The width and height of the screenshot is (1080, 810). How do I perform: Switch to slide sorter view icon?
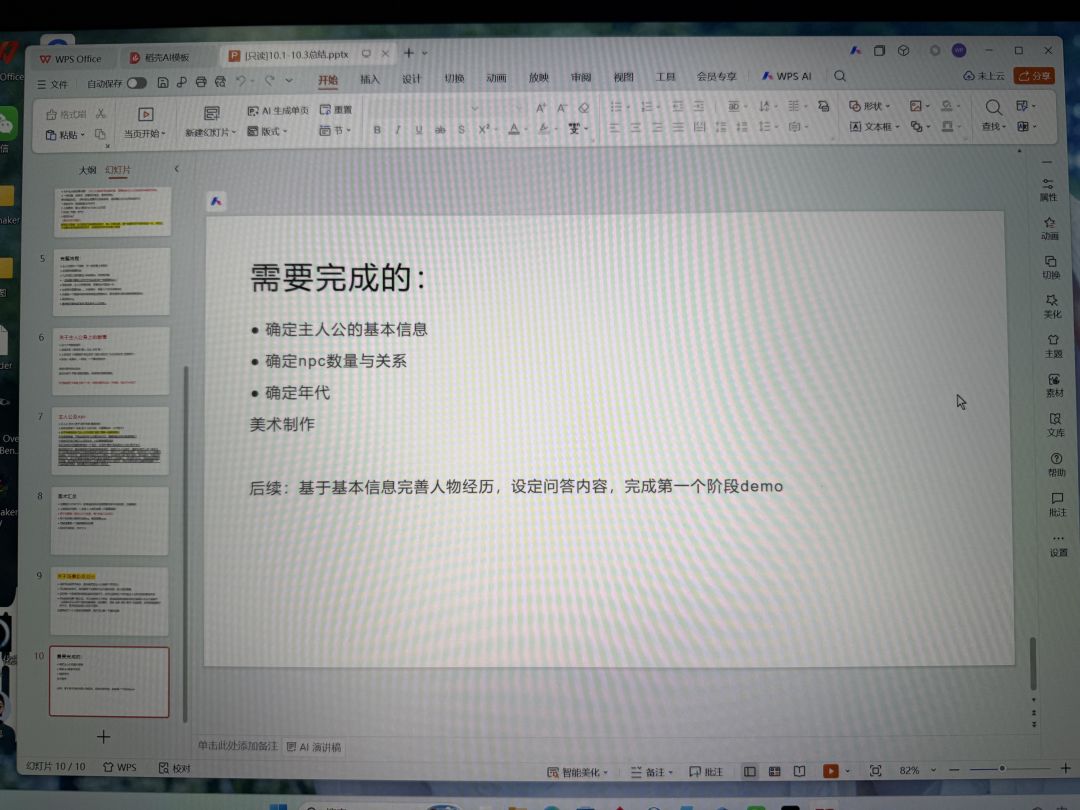click(x=774, y=771)
